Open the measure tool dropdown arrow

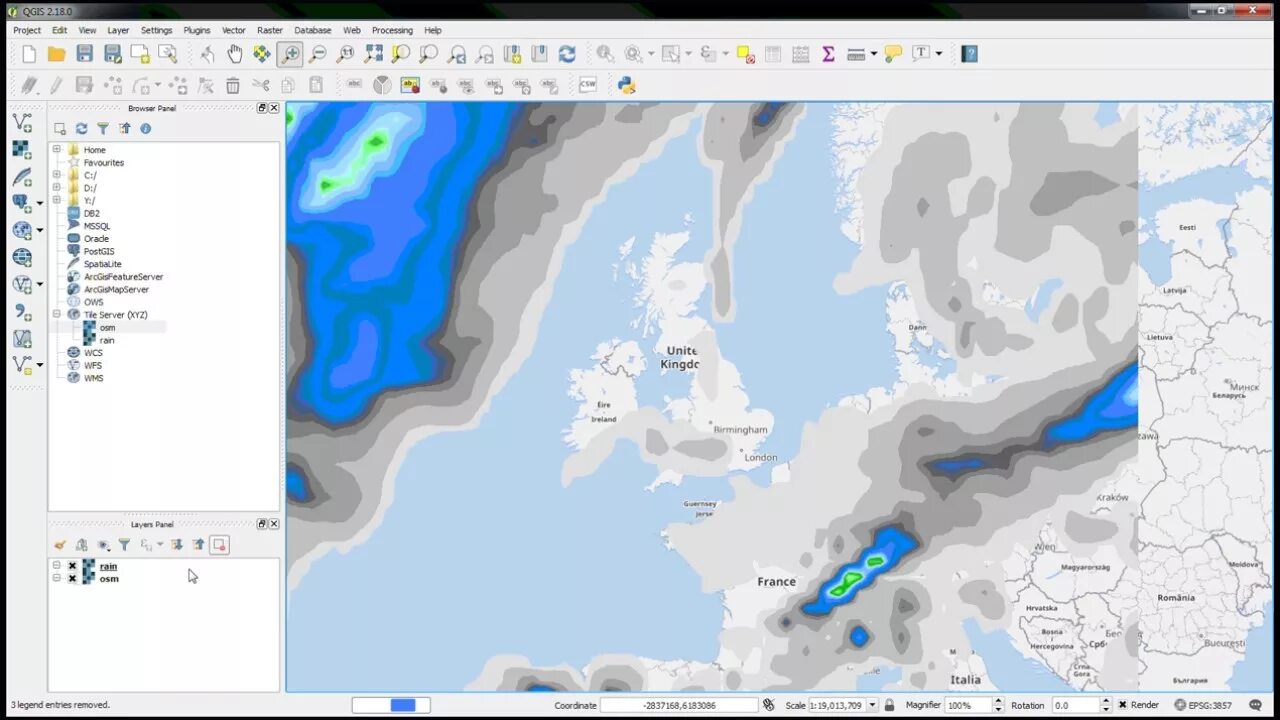(x=874, y=54)
